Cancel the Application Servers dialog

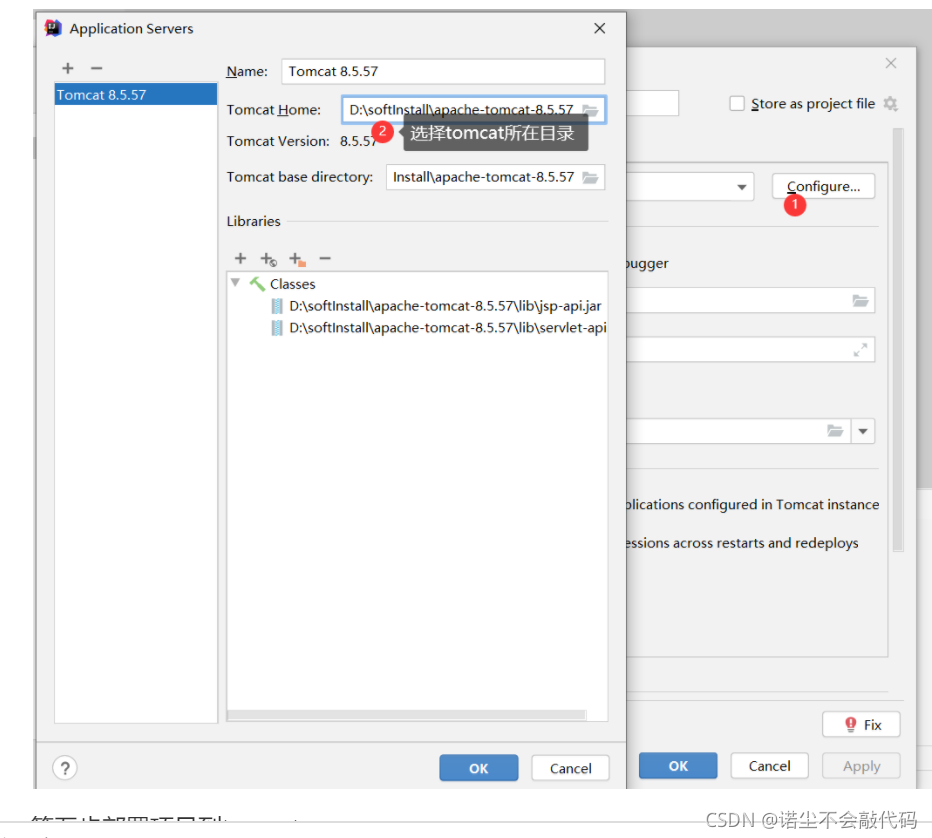(570, 768)
